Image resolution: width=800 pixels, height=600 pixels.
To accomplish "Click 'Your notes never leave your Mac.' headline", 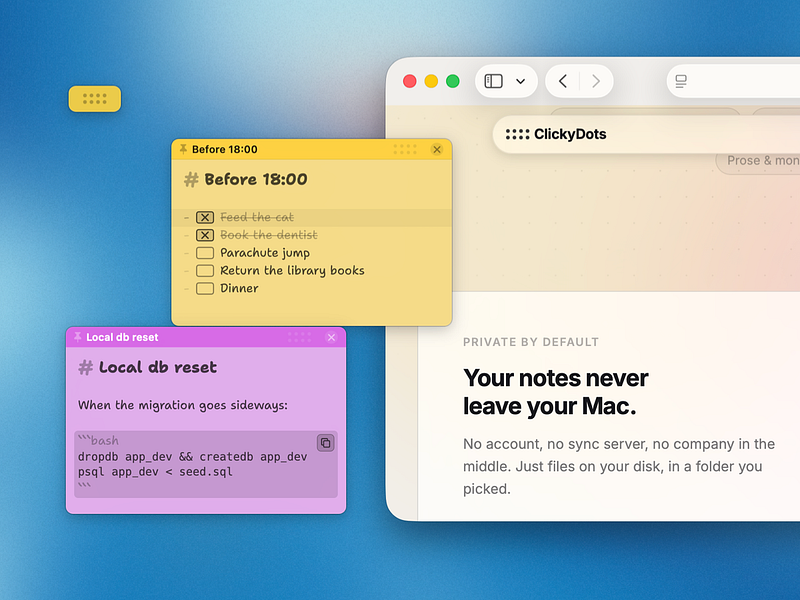I will click(x=556, y=392).
